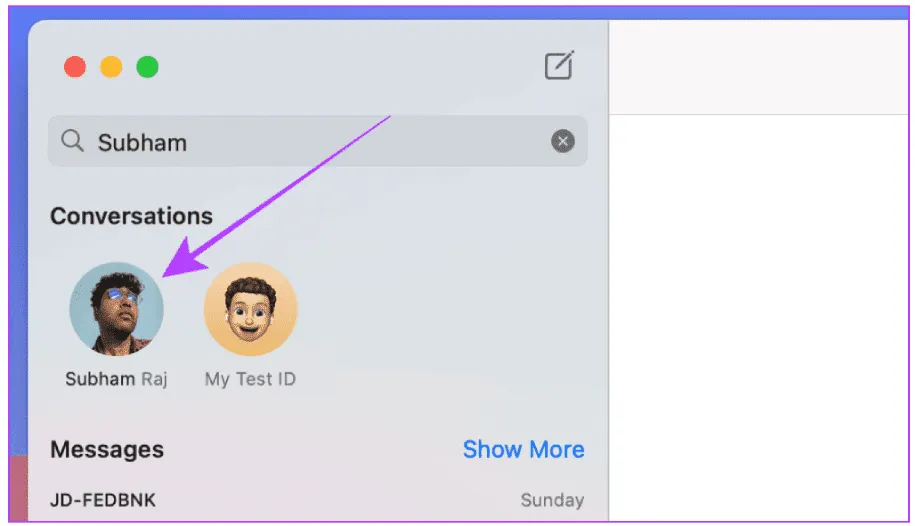Click the Sunday timestamp on JD-FEDBNK row
This screenshot has height=526, width=915.
[552, 499]
